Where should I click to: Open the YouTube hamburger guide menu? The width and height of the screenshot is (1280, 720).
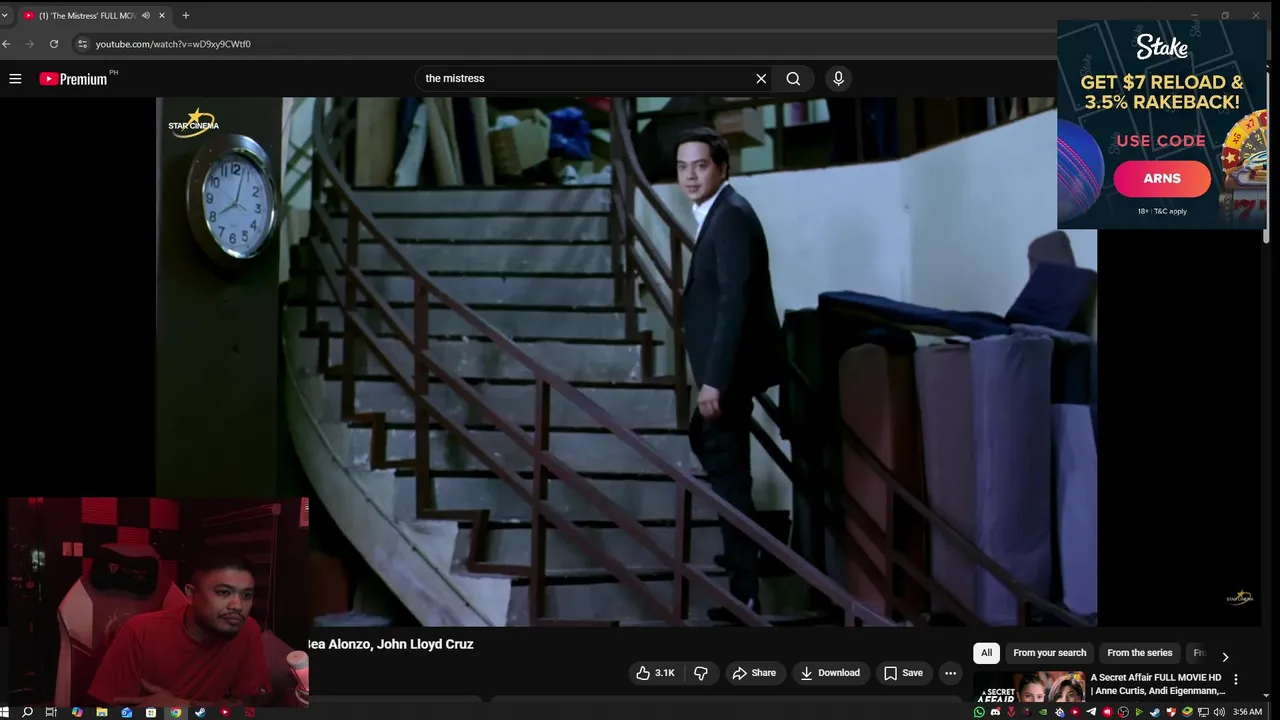[15, 78]
